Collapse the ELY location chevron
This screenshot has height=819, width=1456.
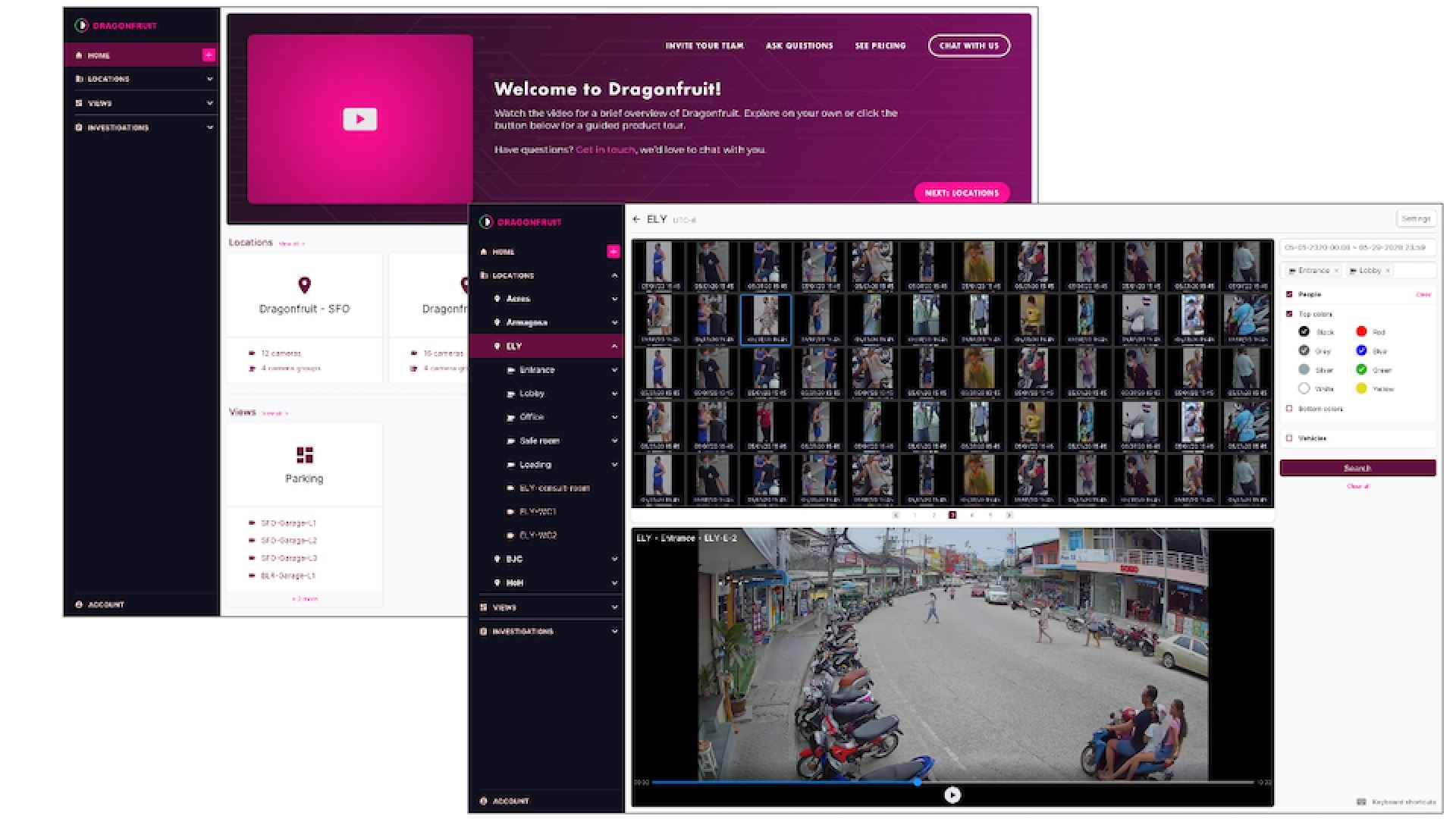(614, 346)
